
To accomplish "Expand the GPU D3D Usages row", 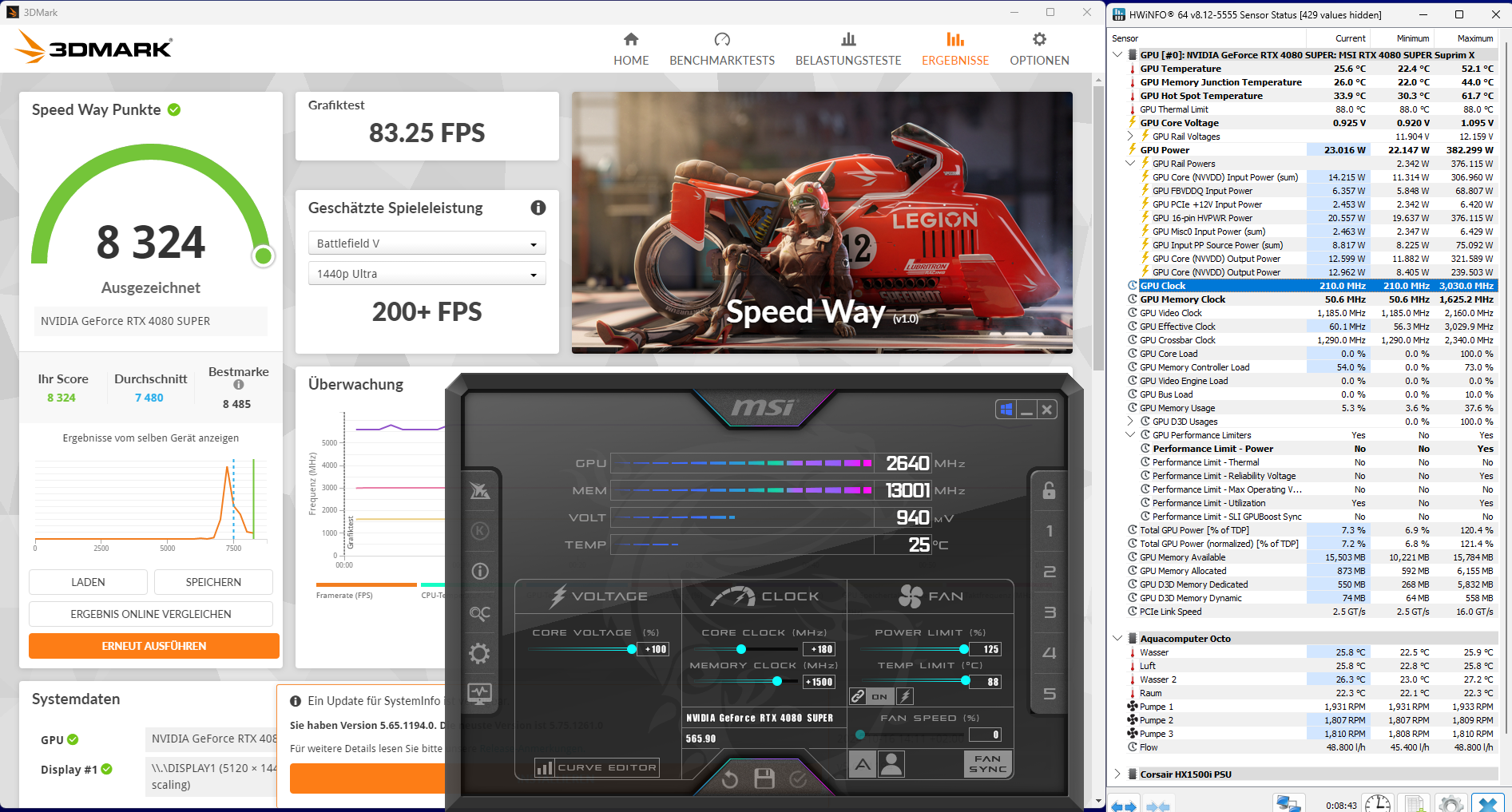I will point(1130,422).
